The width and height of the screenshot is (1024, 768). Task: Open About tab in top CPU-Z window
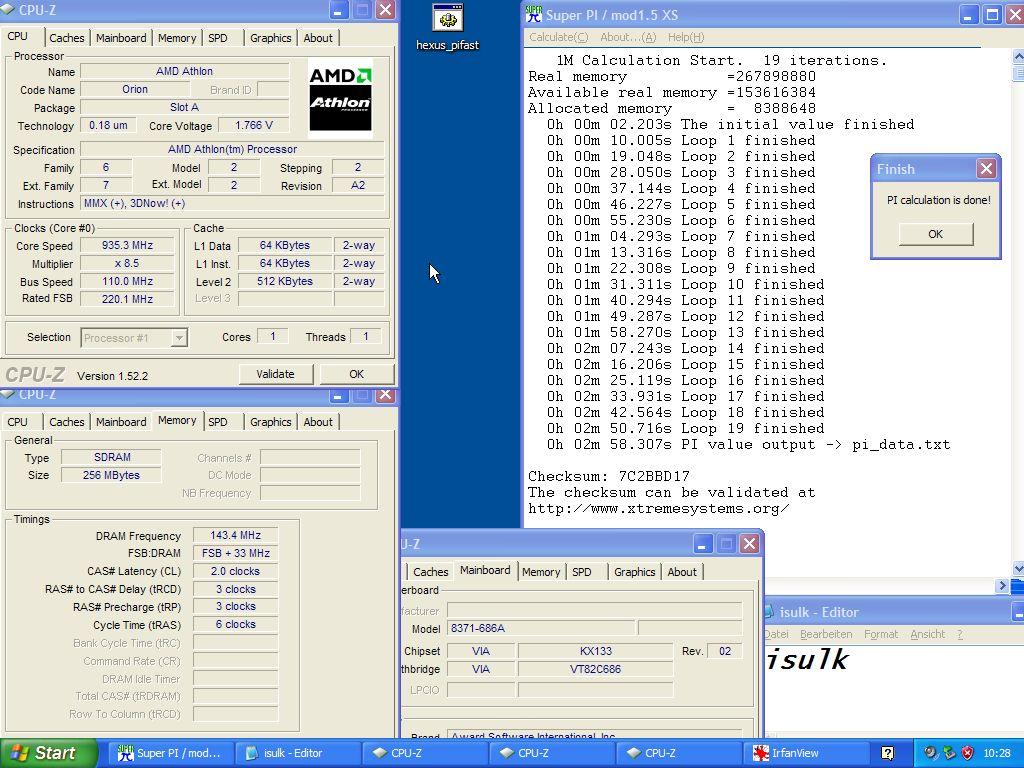pyautogui.click(x=318, y=38)
